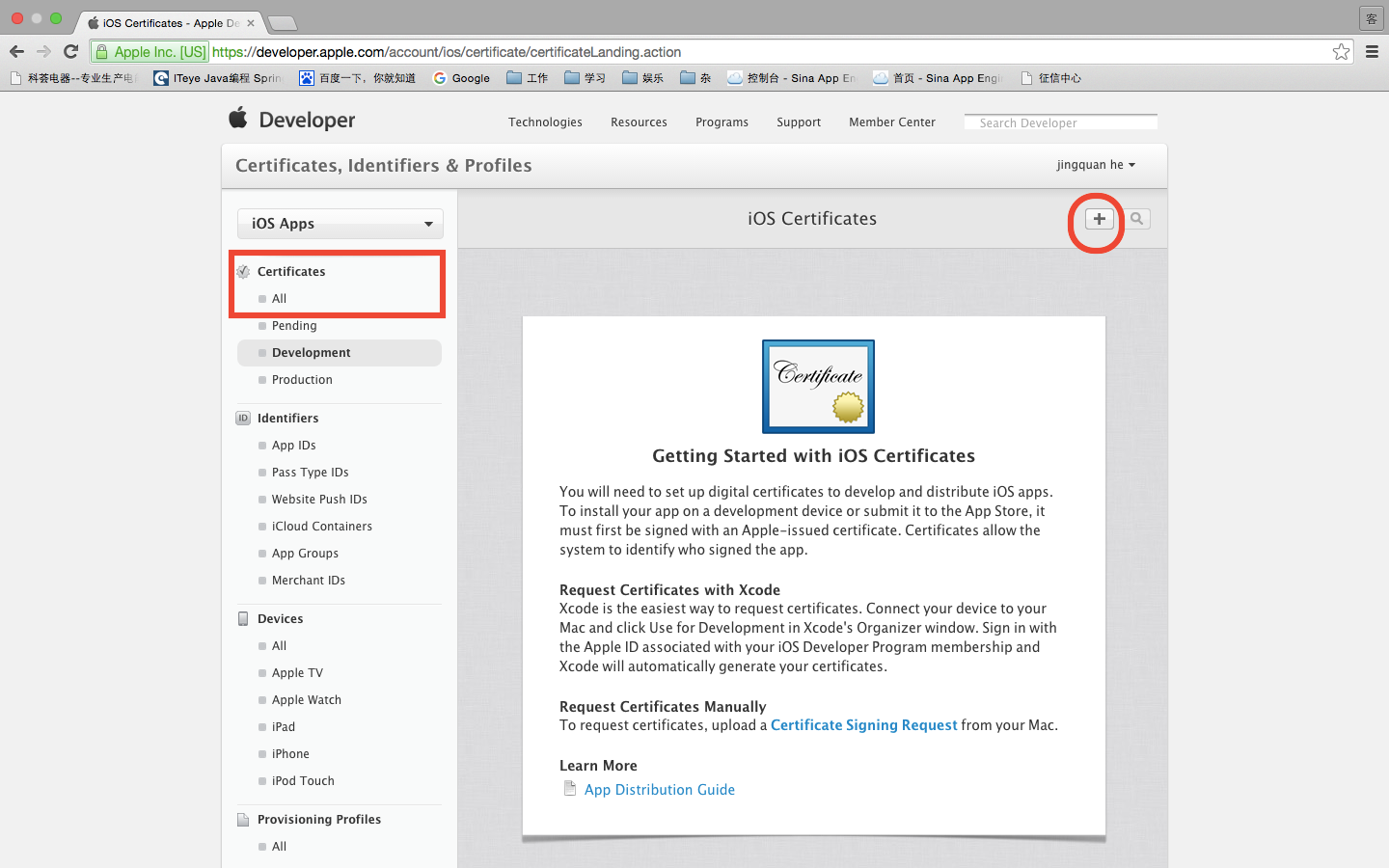
Task: Open the Support menu
Action: (799, 122)
